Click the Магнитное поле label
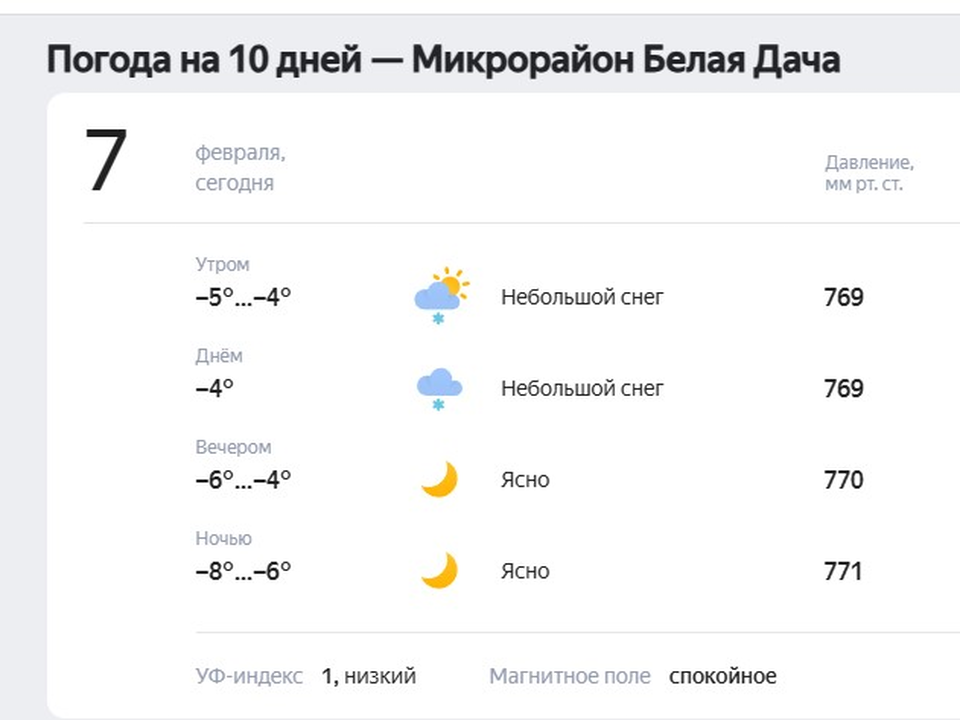 pos(569,676)
